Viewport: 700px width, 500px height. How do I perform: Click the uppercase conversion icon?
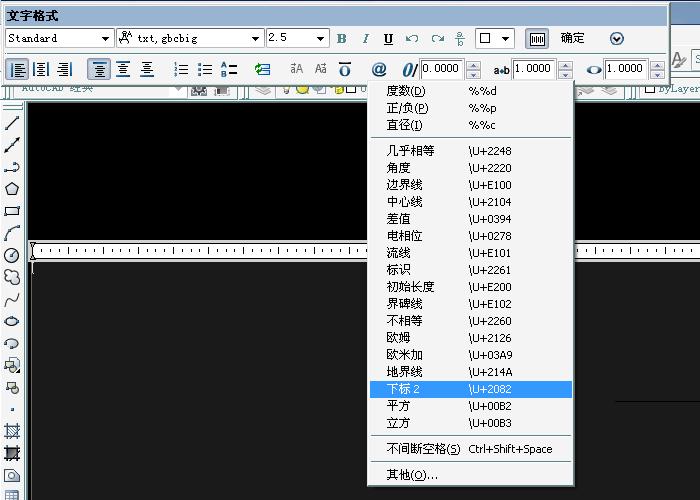pyautogui.click(x=296, y=69)
